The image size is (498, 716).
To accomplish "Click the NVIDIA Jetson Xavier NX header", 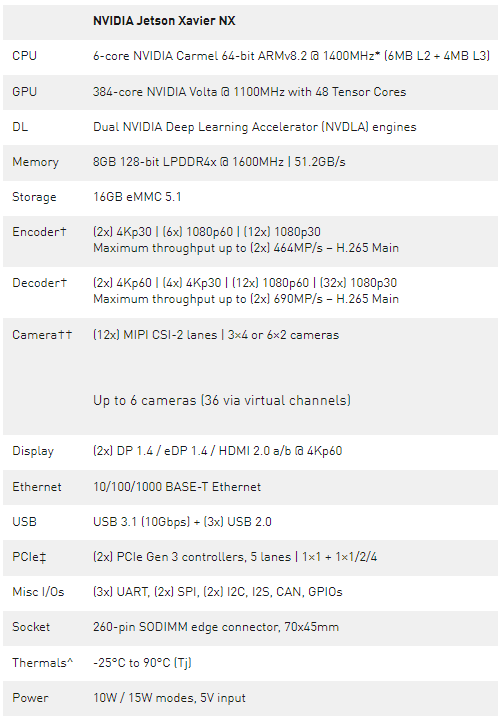I will click(x=164, y=21).
